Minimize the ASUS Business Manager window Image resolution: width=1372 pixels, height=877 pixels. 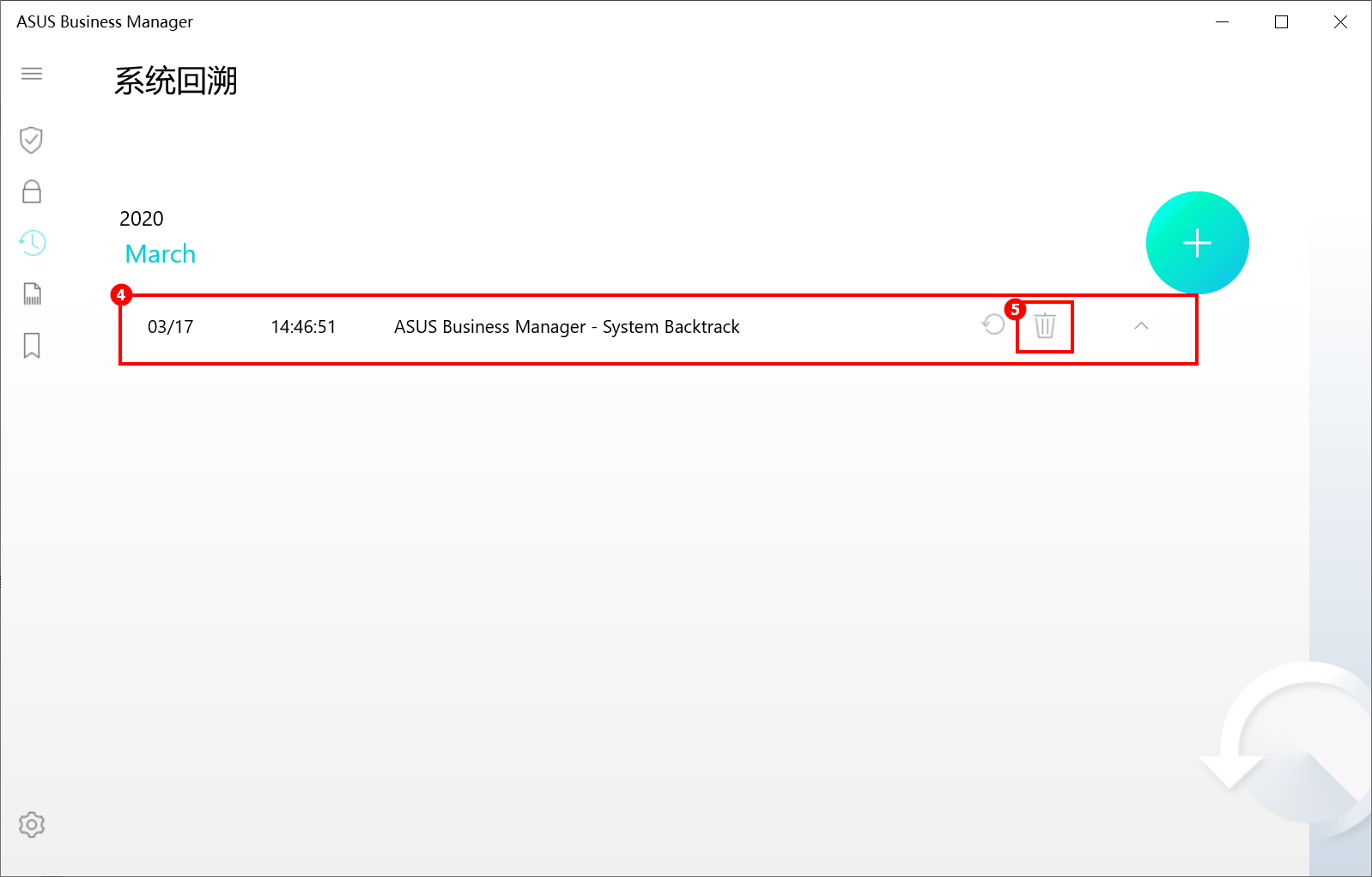[x=1223, y=22]
